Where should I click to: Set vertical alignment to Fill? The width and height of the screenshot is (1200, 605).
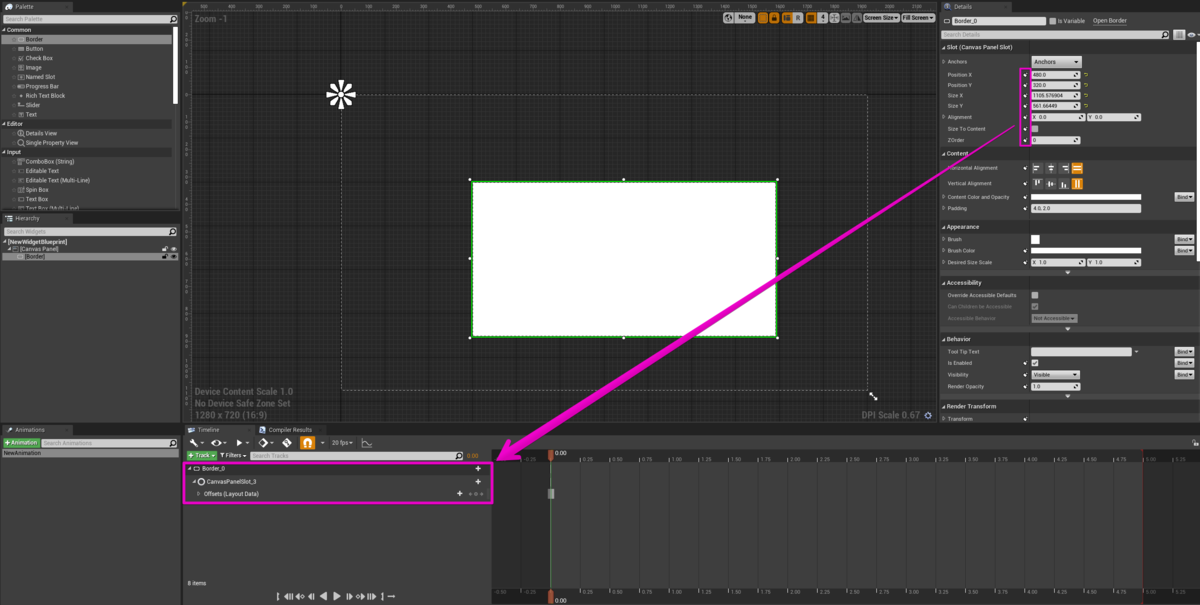[x=1077, y=183]
